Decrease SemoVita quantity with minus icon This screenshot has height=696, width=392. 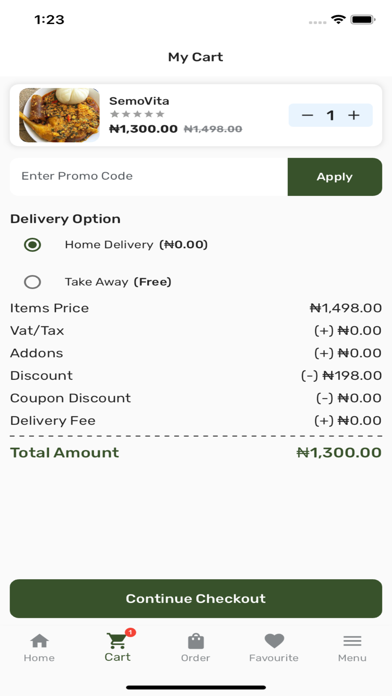pyautogui.click(x=307, y=115)
